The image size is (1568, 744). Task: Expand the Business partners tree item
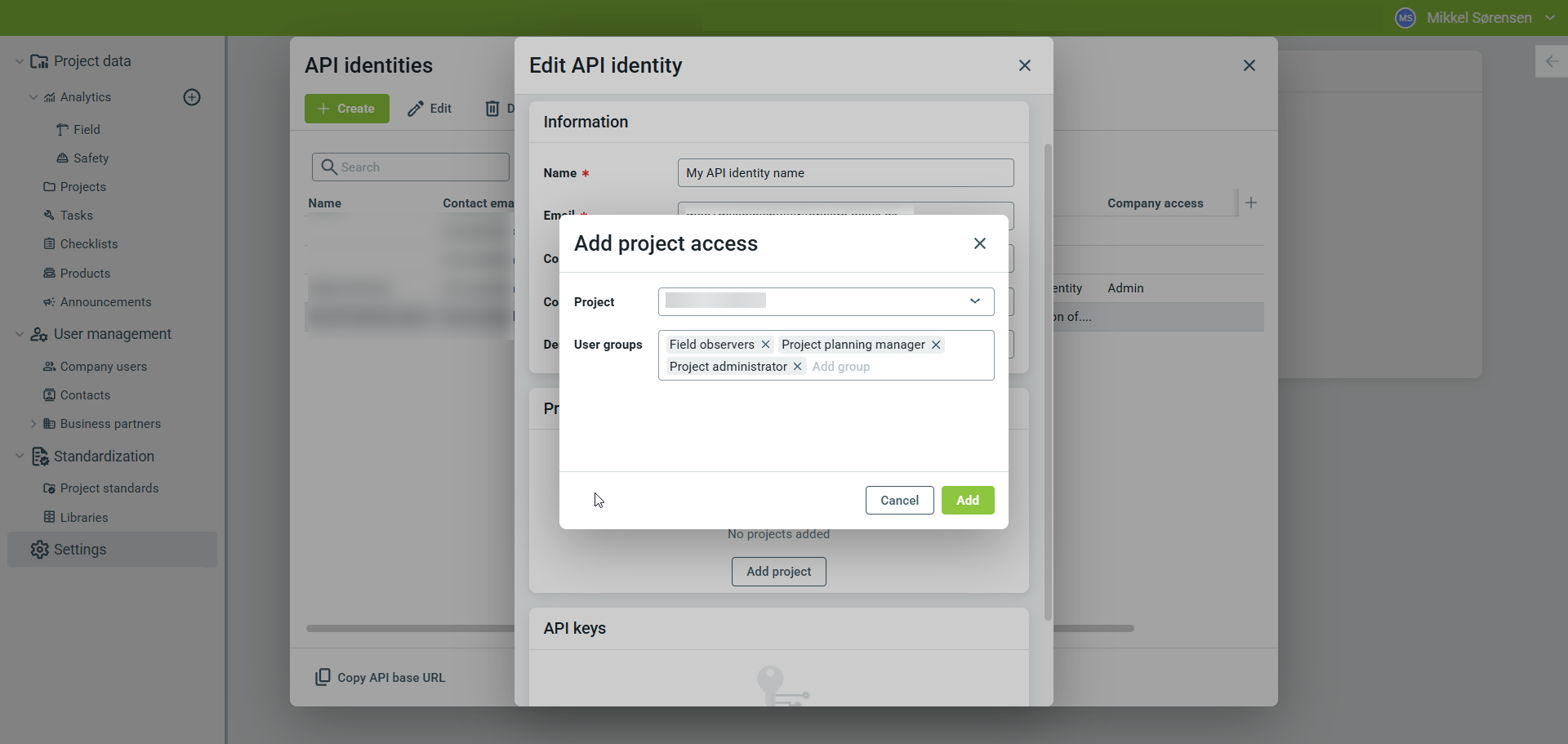[x=33, y=424]
